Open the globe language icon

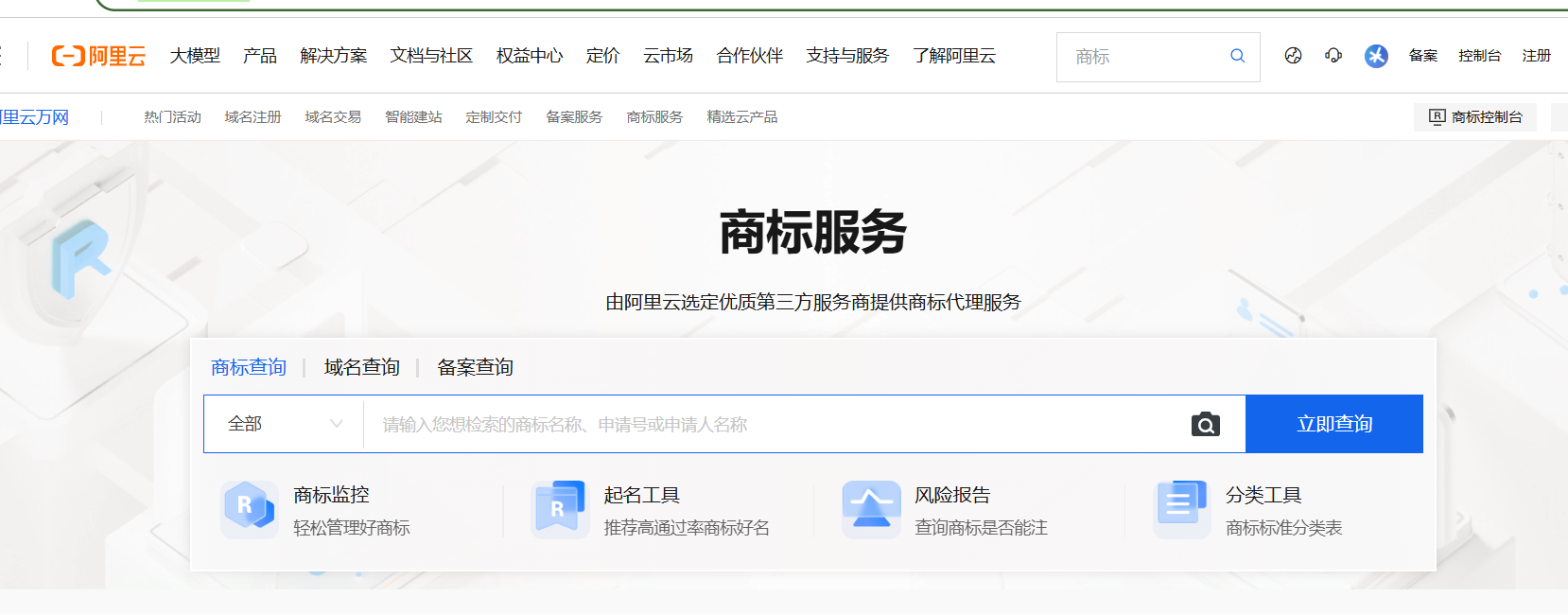(1293, 56)
